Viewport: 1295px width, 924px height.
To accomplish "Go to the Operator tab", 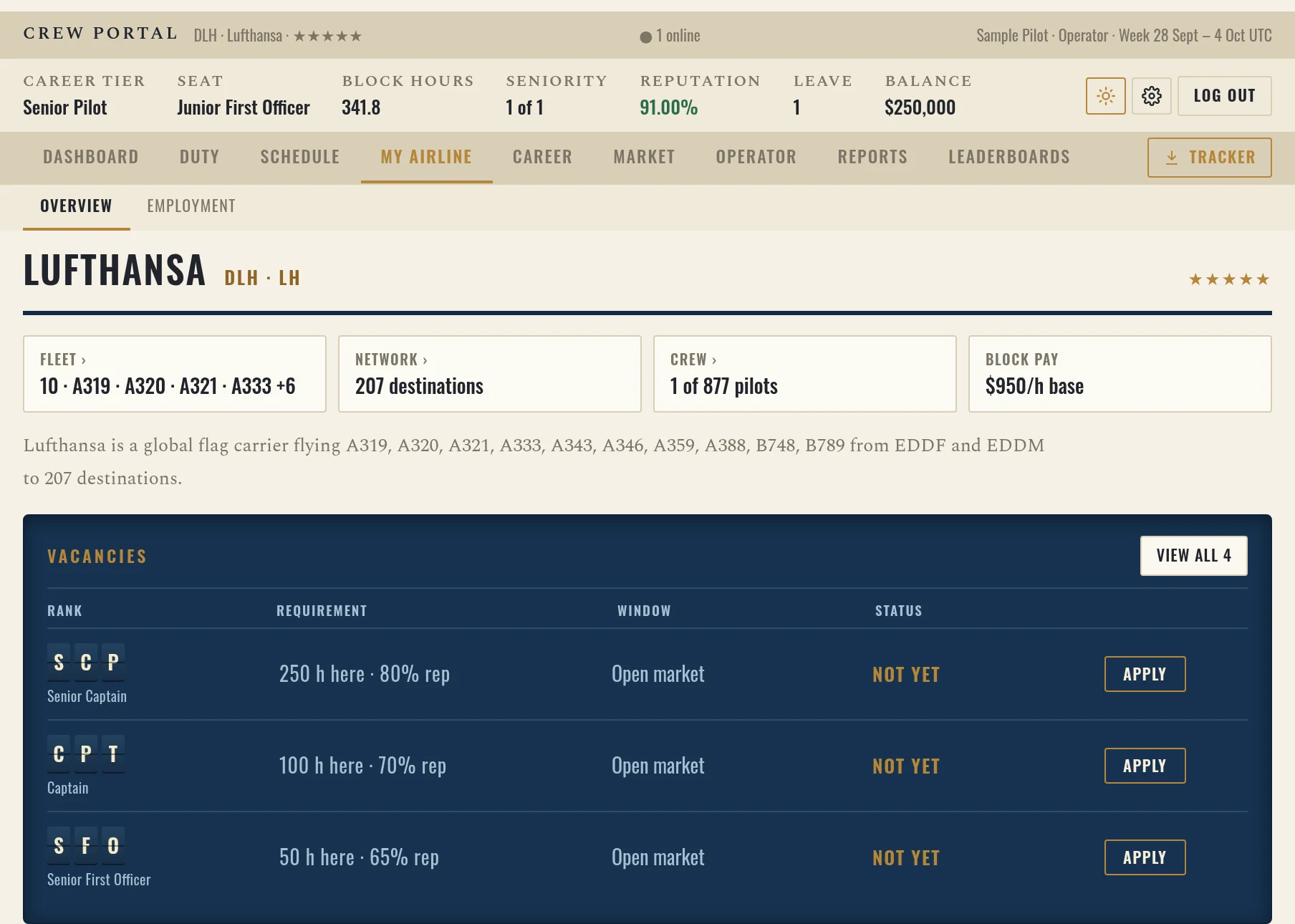I will [756, 157].
